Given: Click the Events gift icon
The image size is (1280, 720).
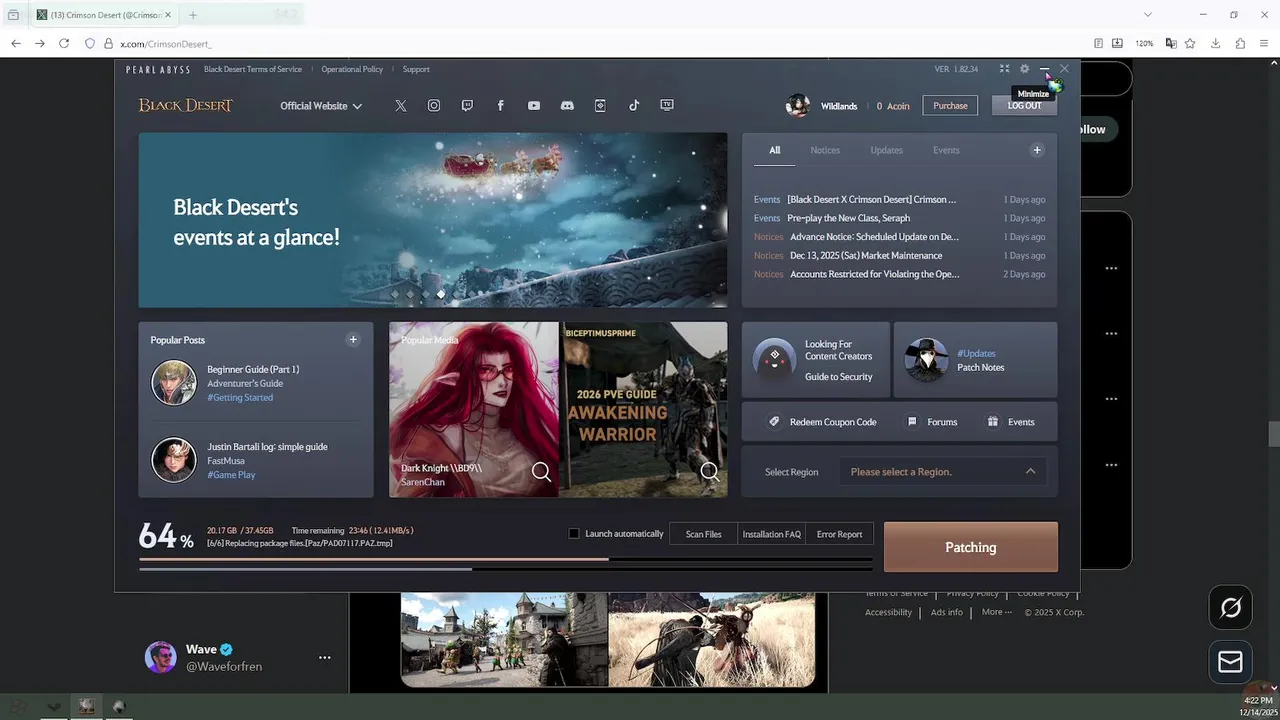Looking at the screenshot, I should pos(993,422).
